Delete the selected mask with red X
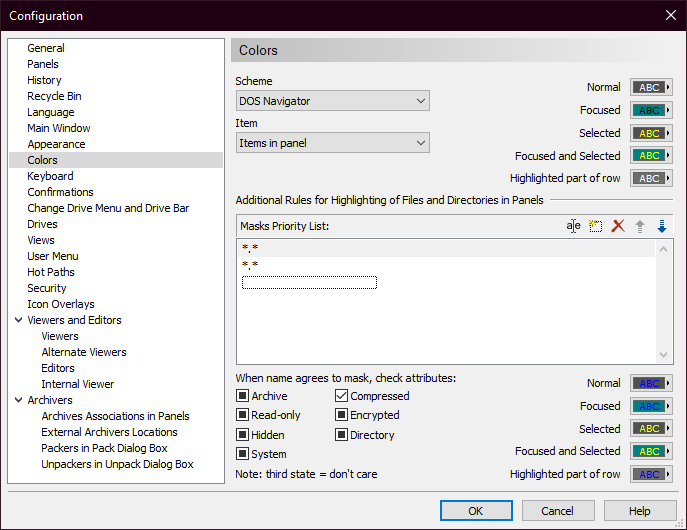Screen dimensions: 687x530 point(618,226)
